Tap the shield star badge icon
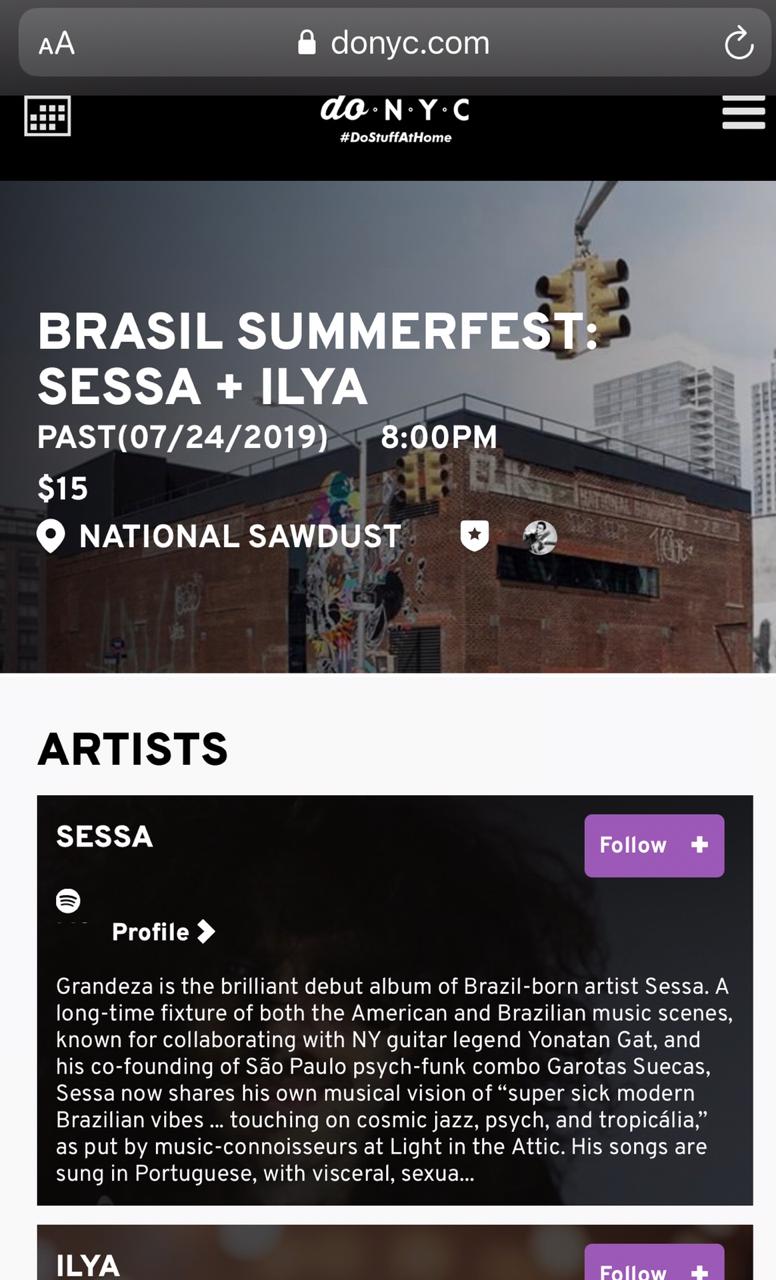The height and width of the screenshot is (1280, 776). click(x=474, y=536)
